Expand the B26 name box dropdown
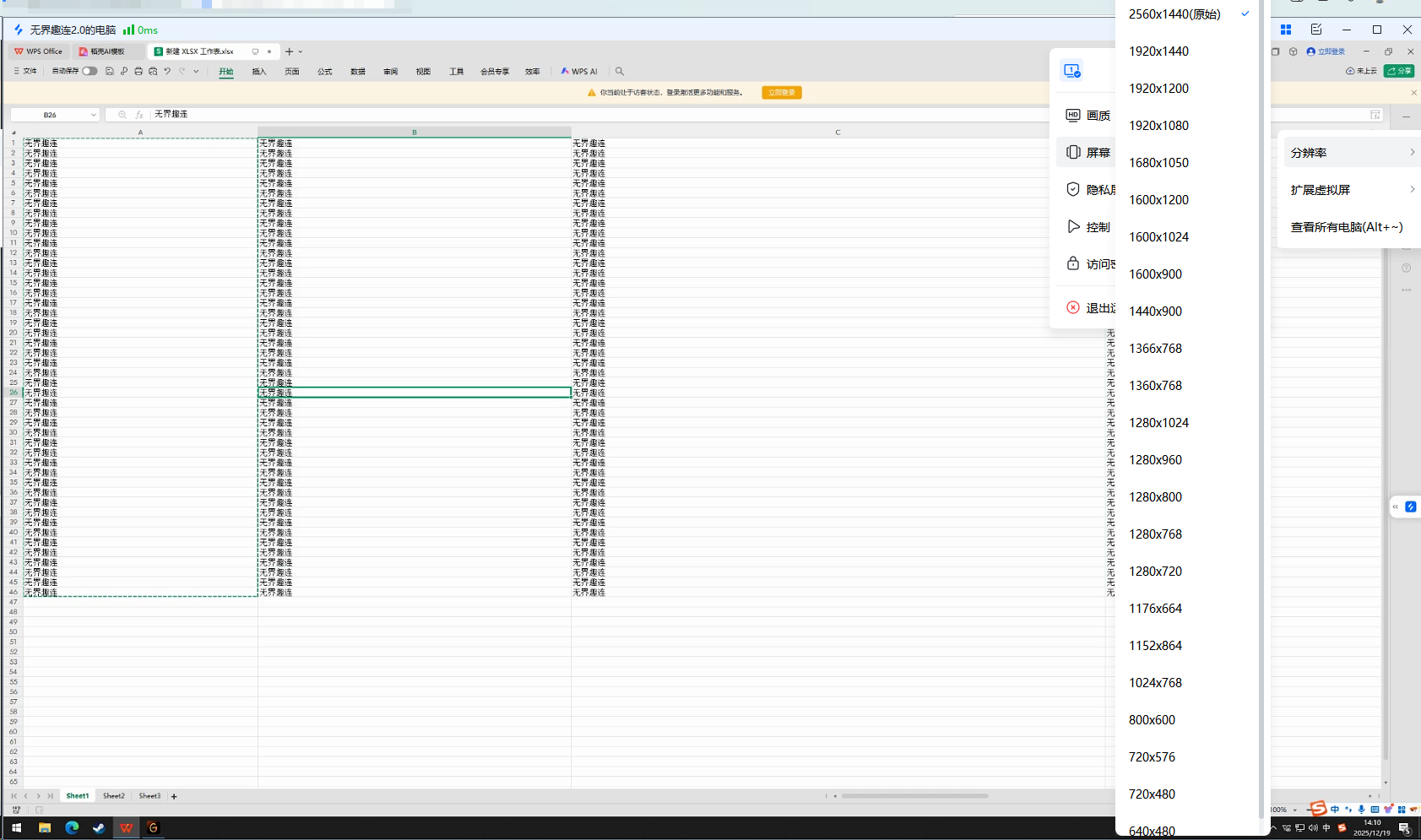Image resolution: width=1421 pixels, height=840 pixels. tap(93, 115)
